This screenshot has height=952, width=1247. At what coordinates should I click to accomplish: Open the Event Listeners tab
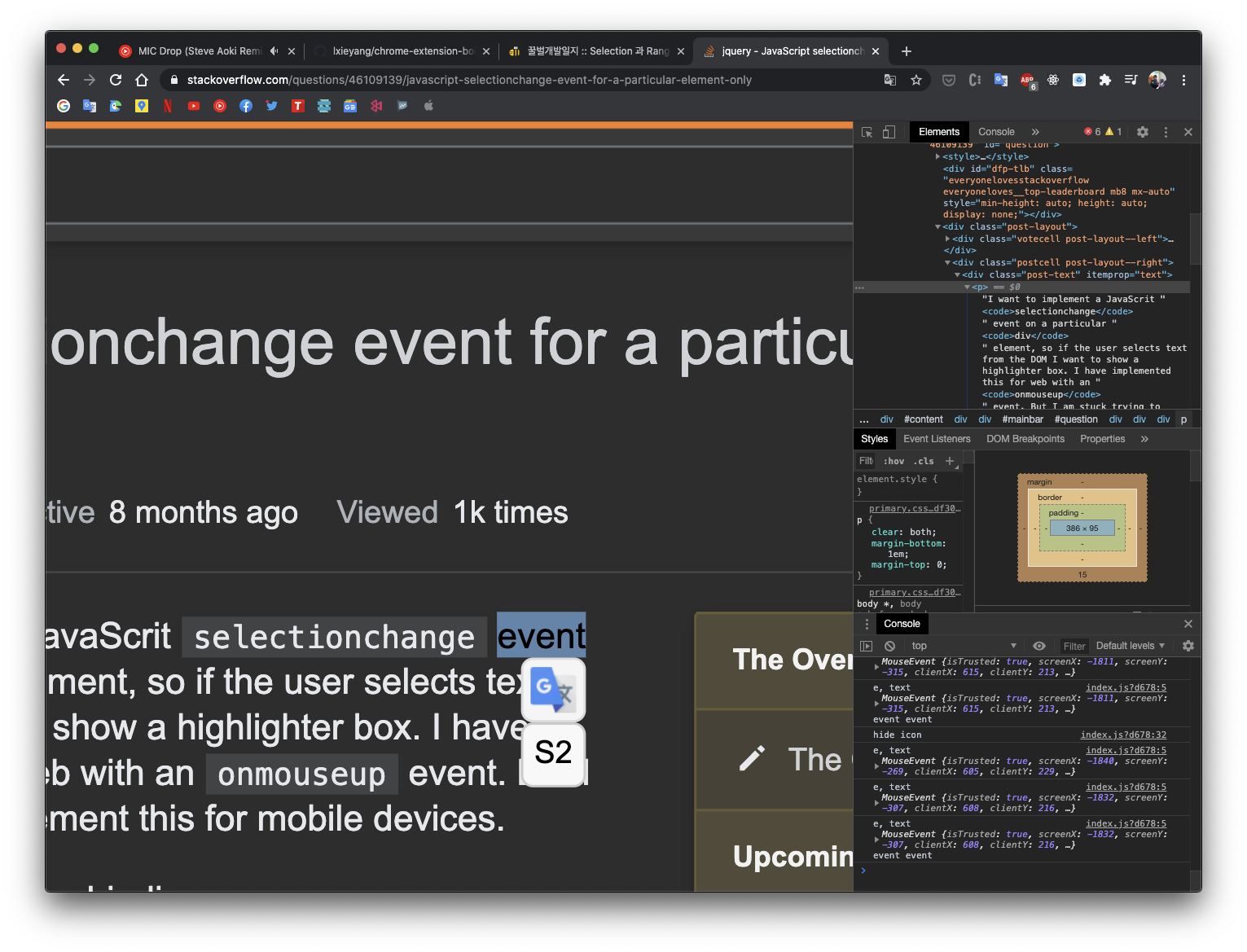click(937, 439)
